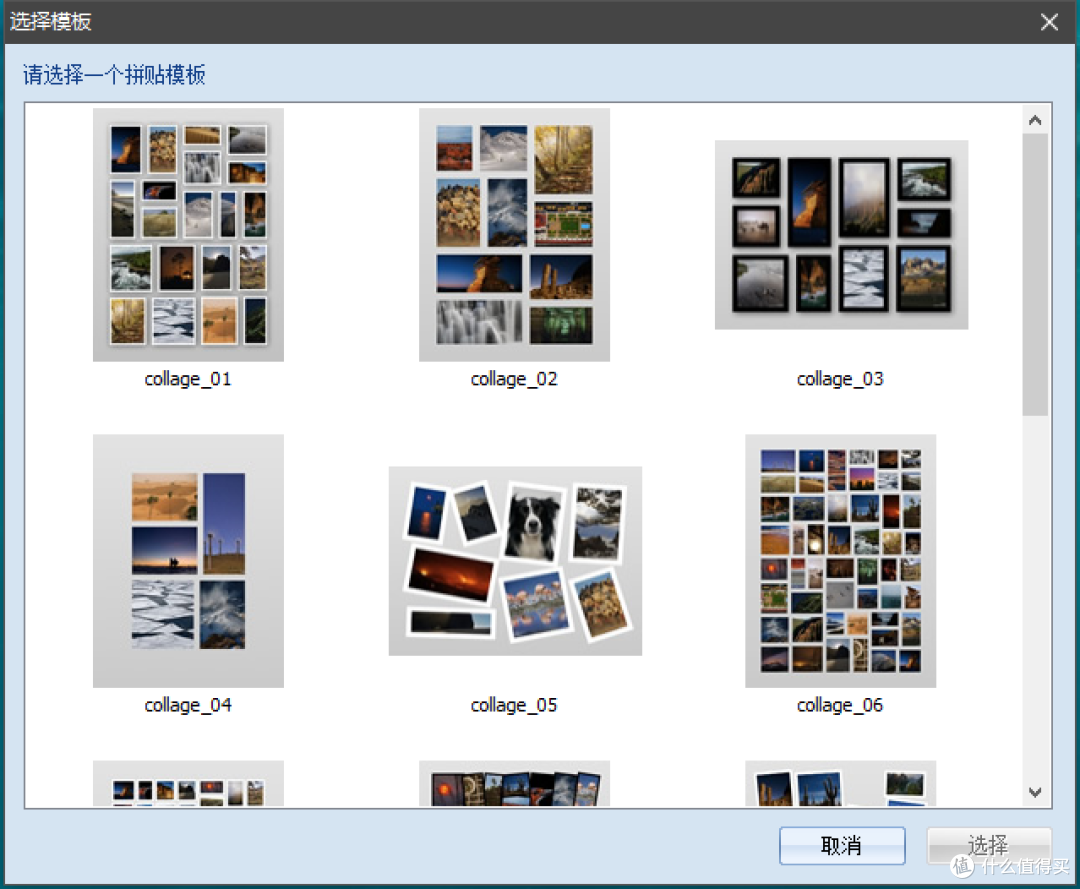Click the 选择 select button

(x=988, y=846)
